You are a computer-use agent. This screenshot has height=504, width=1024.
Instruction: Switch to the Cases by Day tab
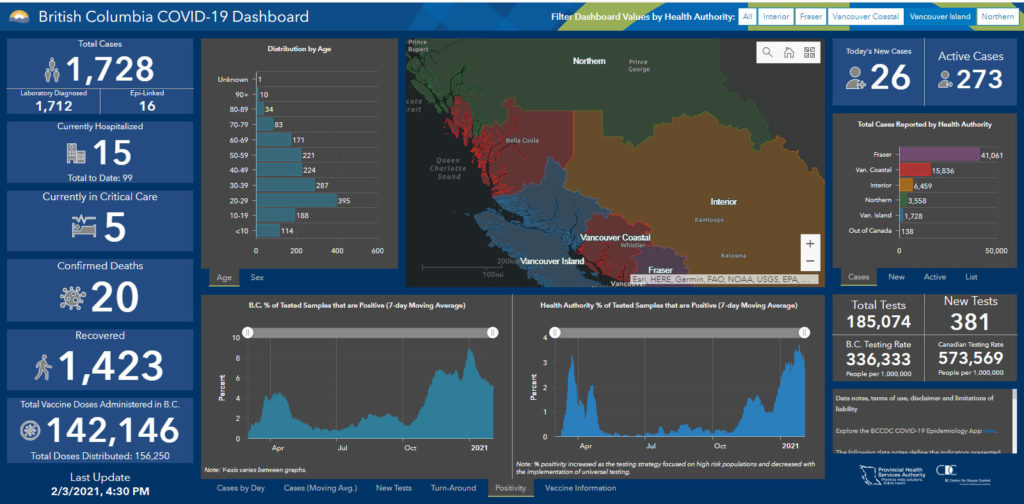[x=240, y=488]
